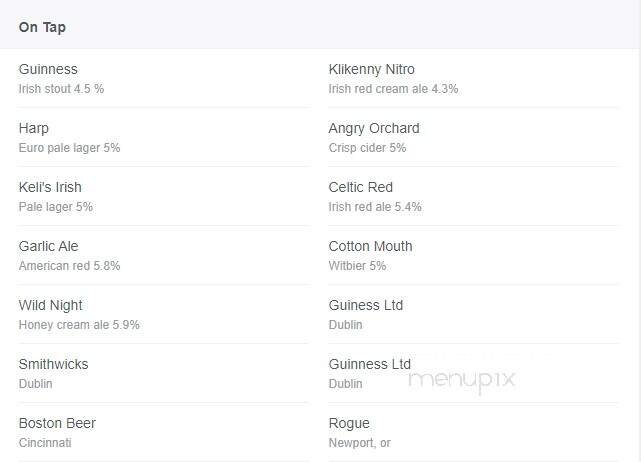Click the Cotton Mouth beer name
Viewport: 641px width, 462px height.
point(370,246)
